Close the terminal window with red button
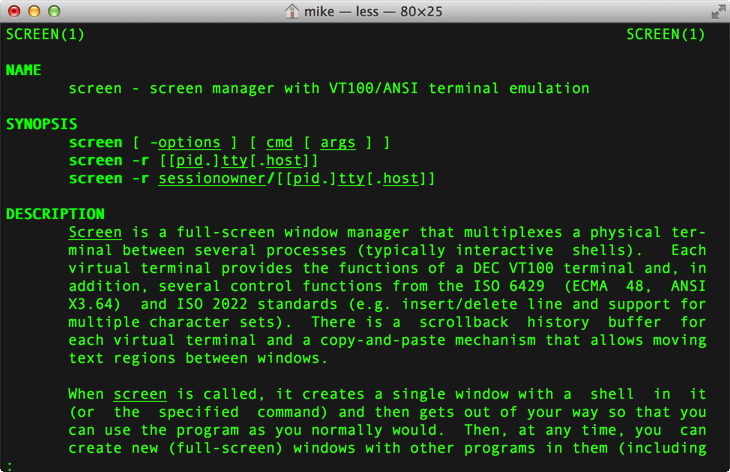The height and width of the screenshot is (472, 730). (x=14, y=11)
